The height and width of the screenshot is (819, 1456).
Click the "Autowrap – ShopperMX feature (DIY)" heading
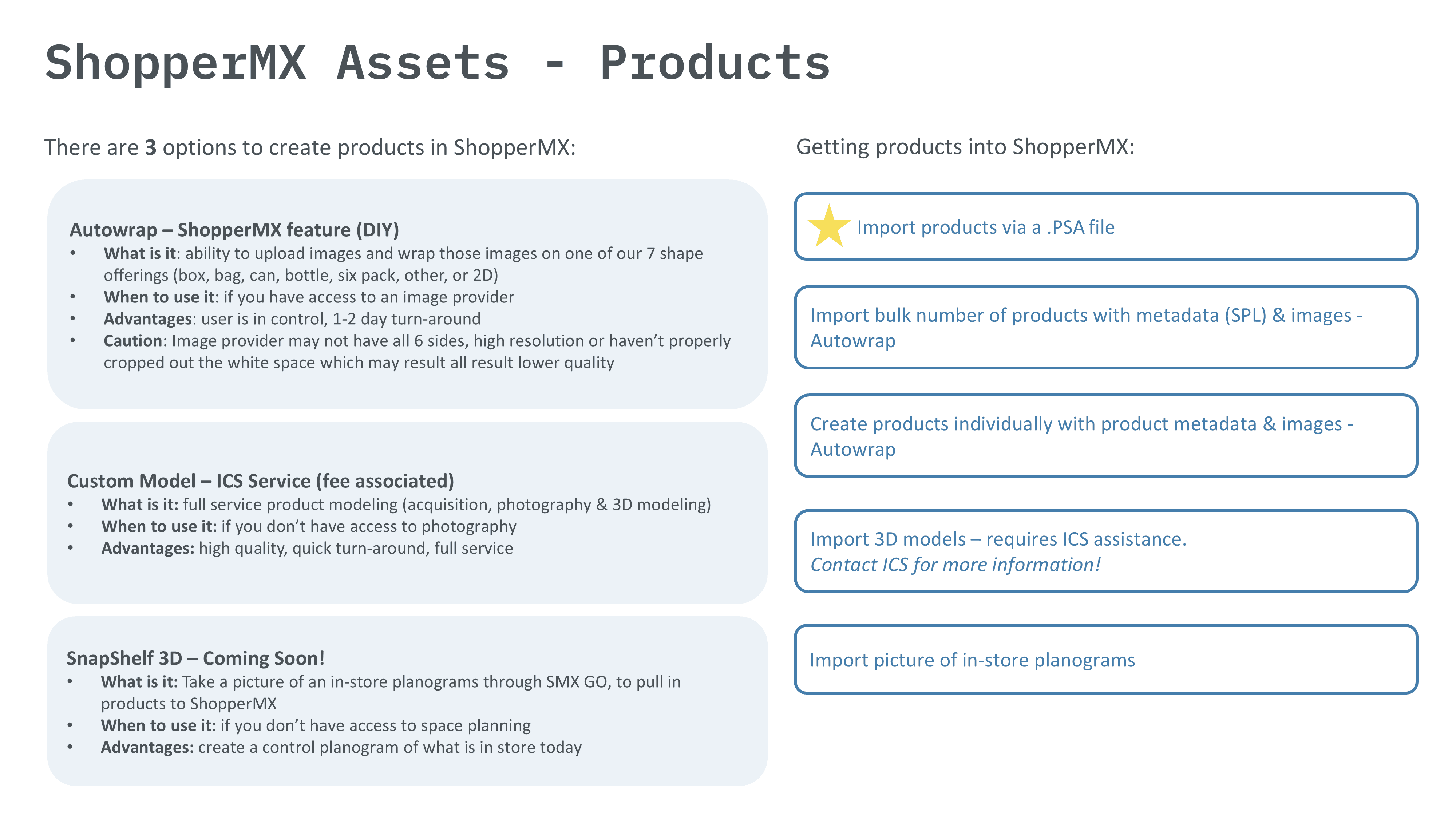pyautogui.click(x=234, y=230)
